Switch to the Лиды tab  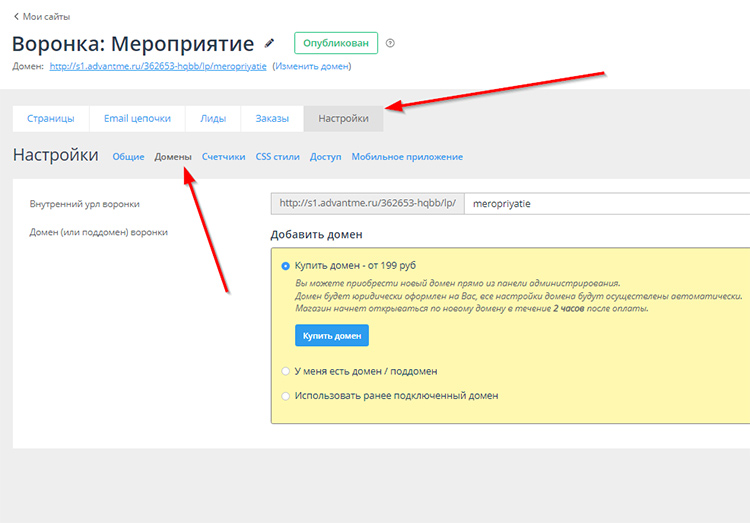[x=213, y=118]
